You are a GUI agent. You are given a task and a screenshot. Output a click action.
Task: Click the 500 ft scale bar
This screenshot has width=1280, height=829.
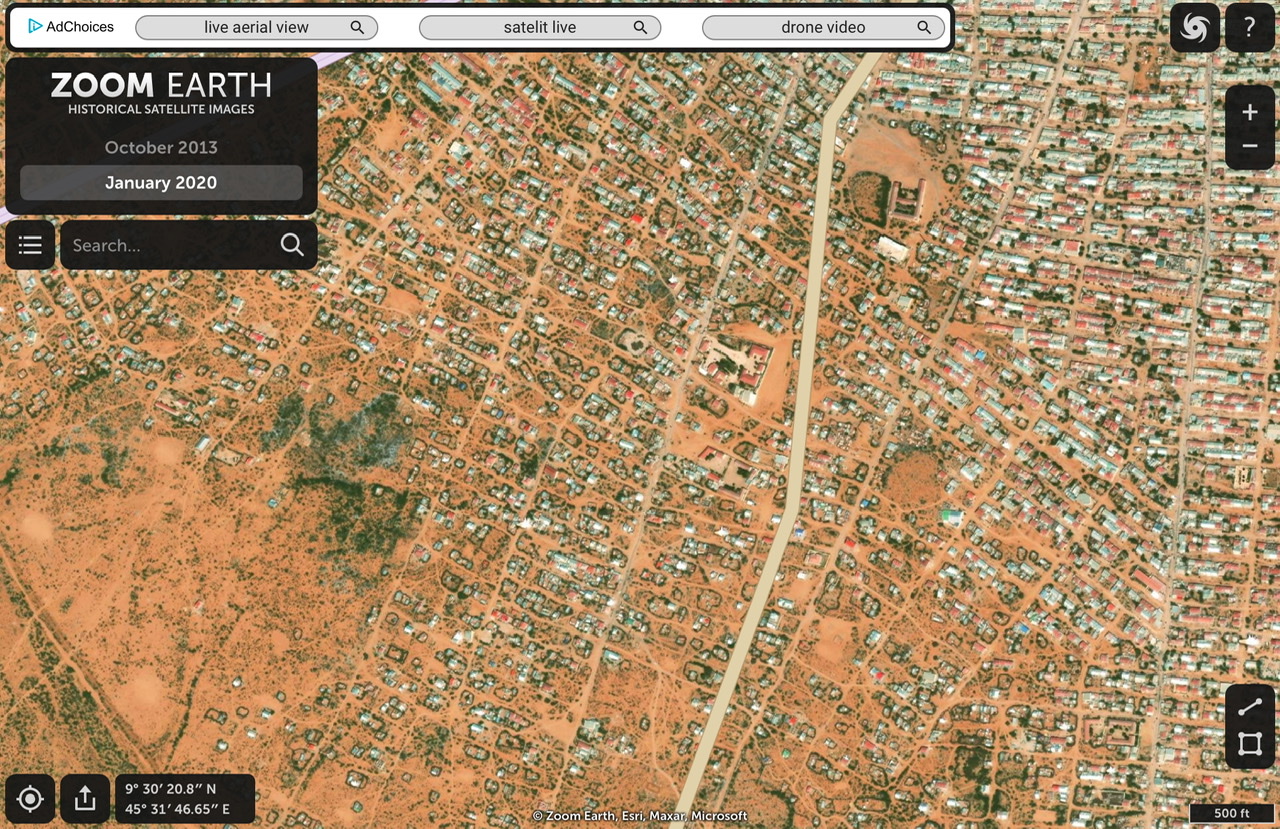click(1231, 813)
